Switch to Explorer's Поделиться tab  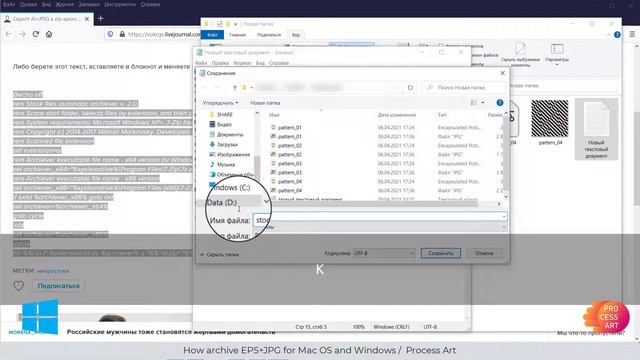click(x=269, y=35)
